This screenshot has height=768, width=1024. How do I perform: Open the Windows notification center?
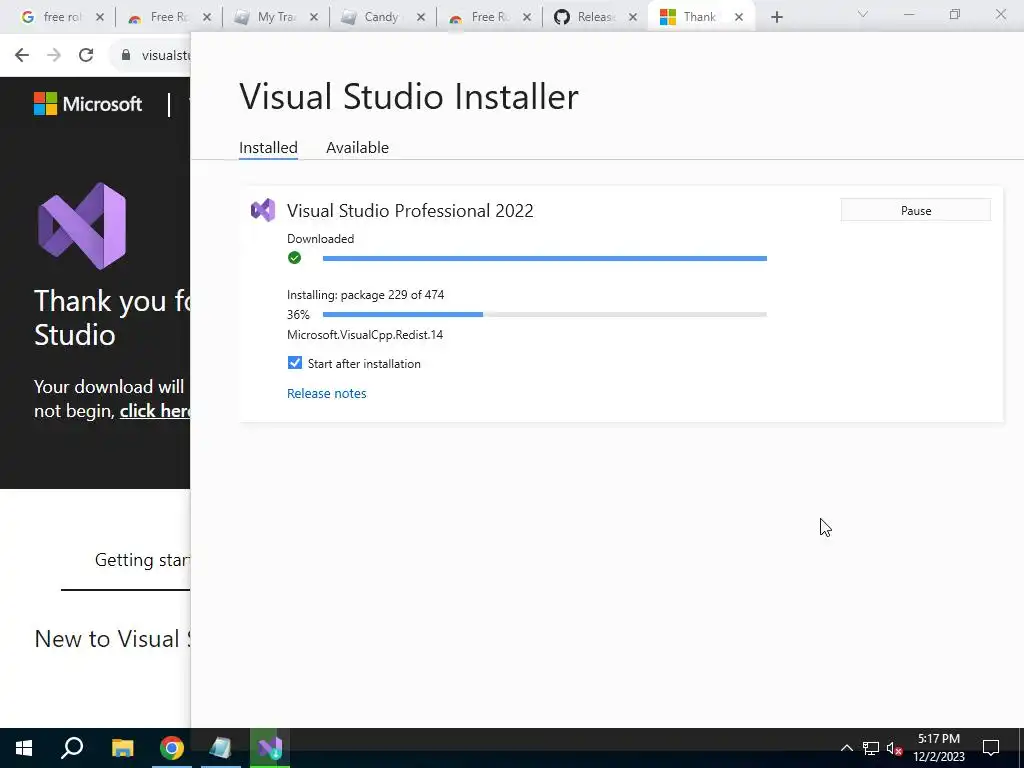(991, 748)
